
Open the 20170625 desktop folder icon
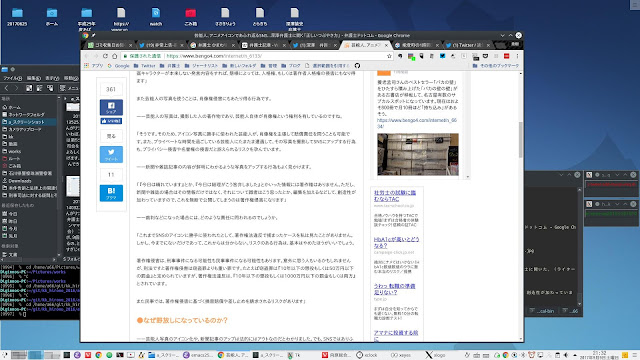17,17
